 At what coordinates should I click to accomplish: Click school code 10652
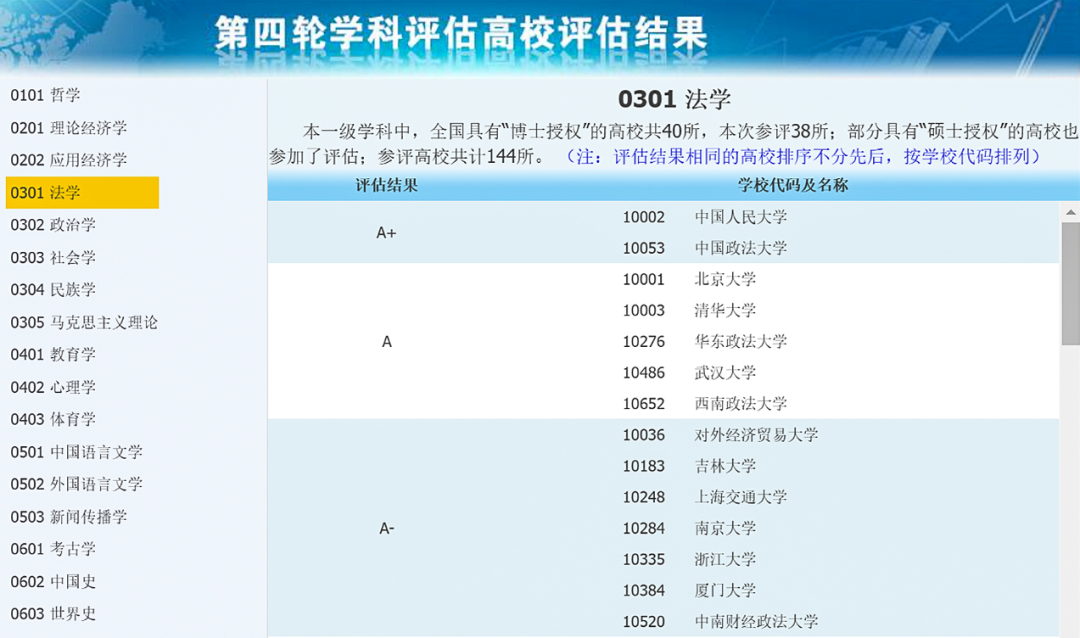644,404
